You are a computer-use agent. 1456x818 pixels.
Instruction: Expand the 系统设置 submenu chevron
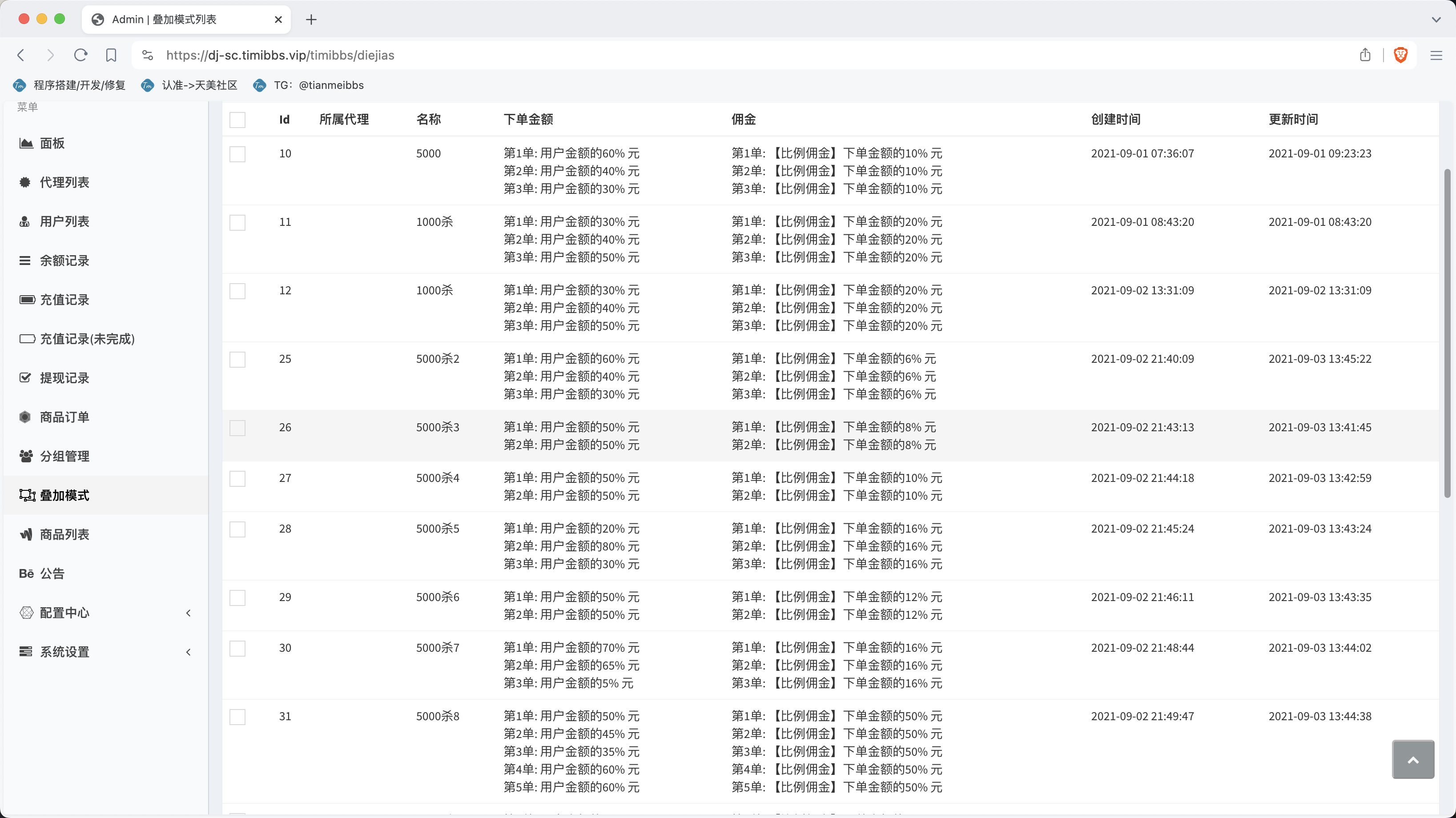(189, 651)
